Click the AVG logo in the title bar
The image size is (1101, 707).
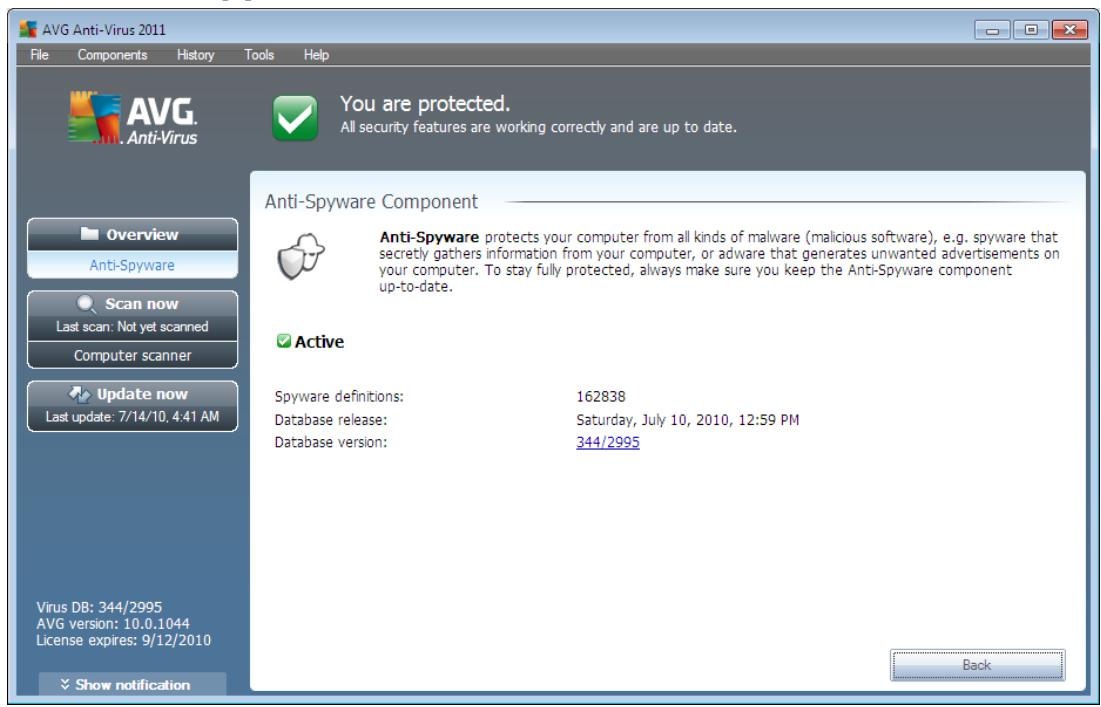[x=28, y=29]
